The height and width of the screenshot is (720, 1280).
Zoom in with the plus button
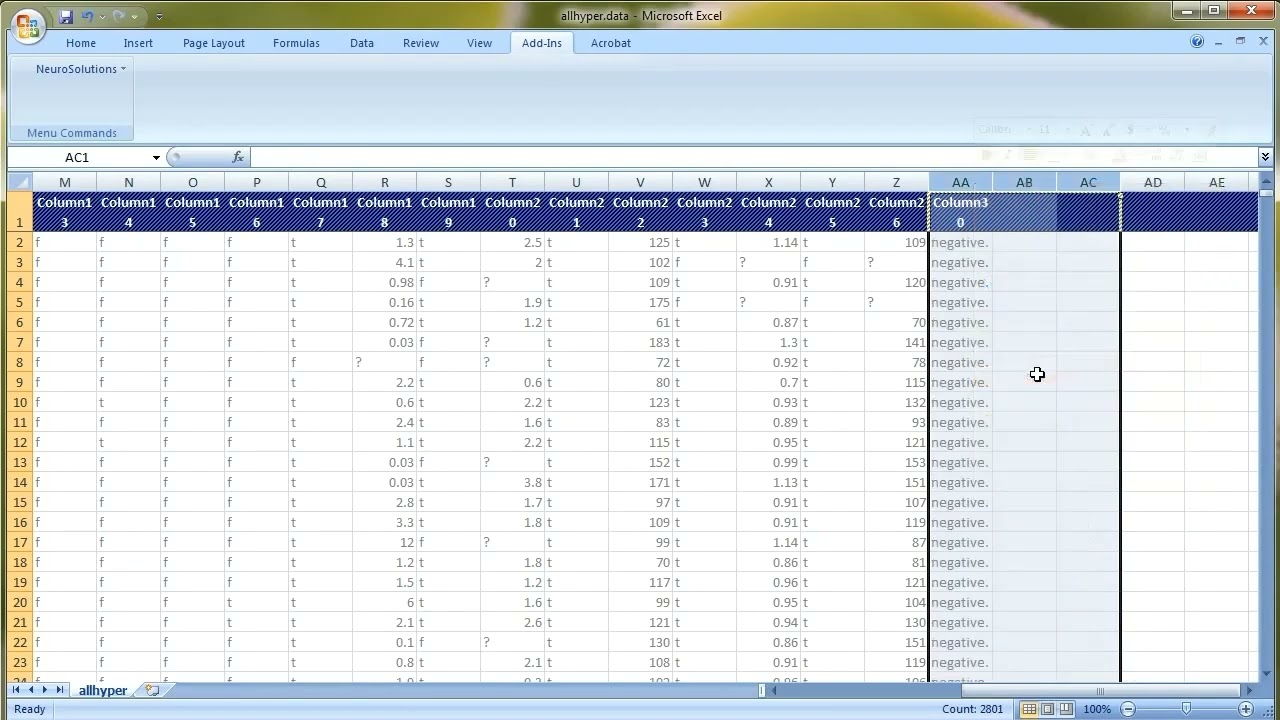(1245, 709)
